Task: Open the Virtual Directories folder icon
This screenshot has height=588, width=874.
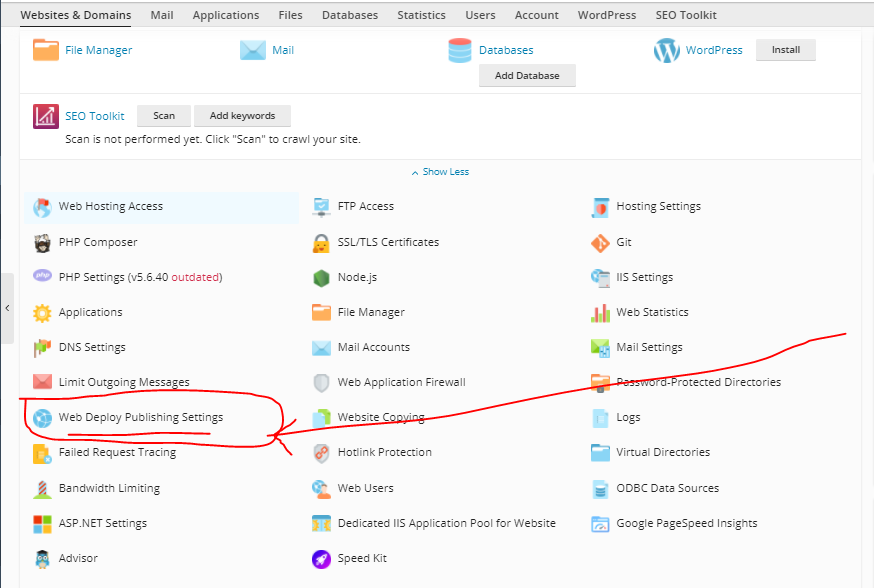Action: pyautogui.click(x=600, y=453)
